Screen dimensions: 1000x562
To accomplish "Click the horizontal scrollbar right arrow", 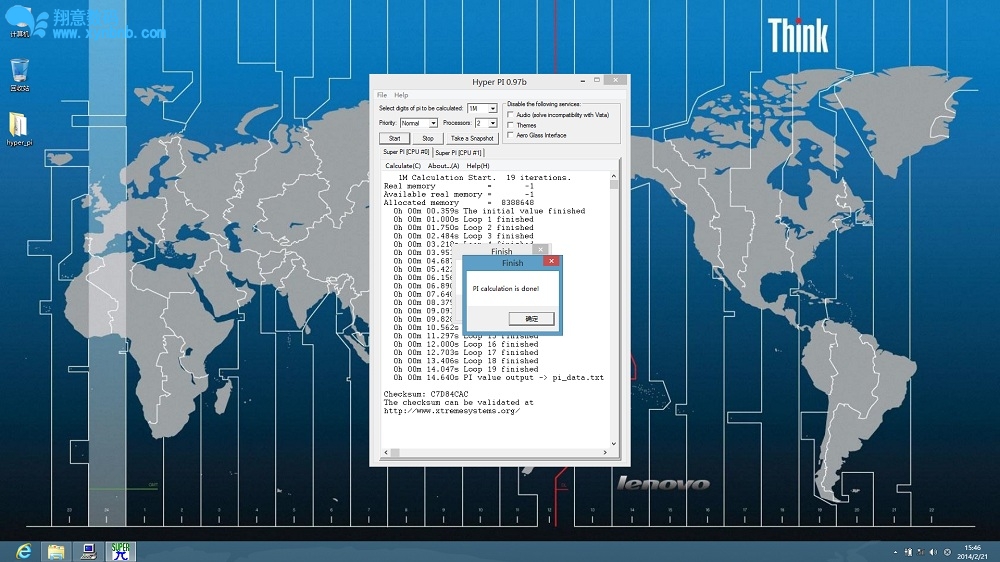I will point(605,452).
